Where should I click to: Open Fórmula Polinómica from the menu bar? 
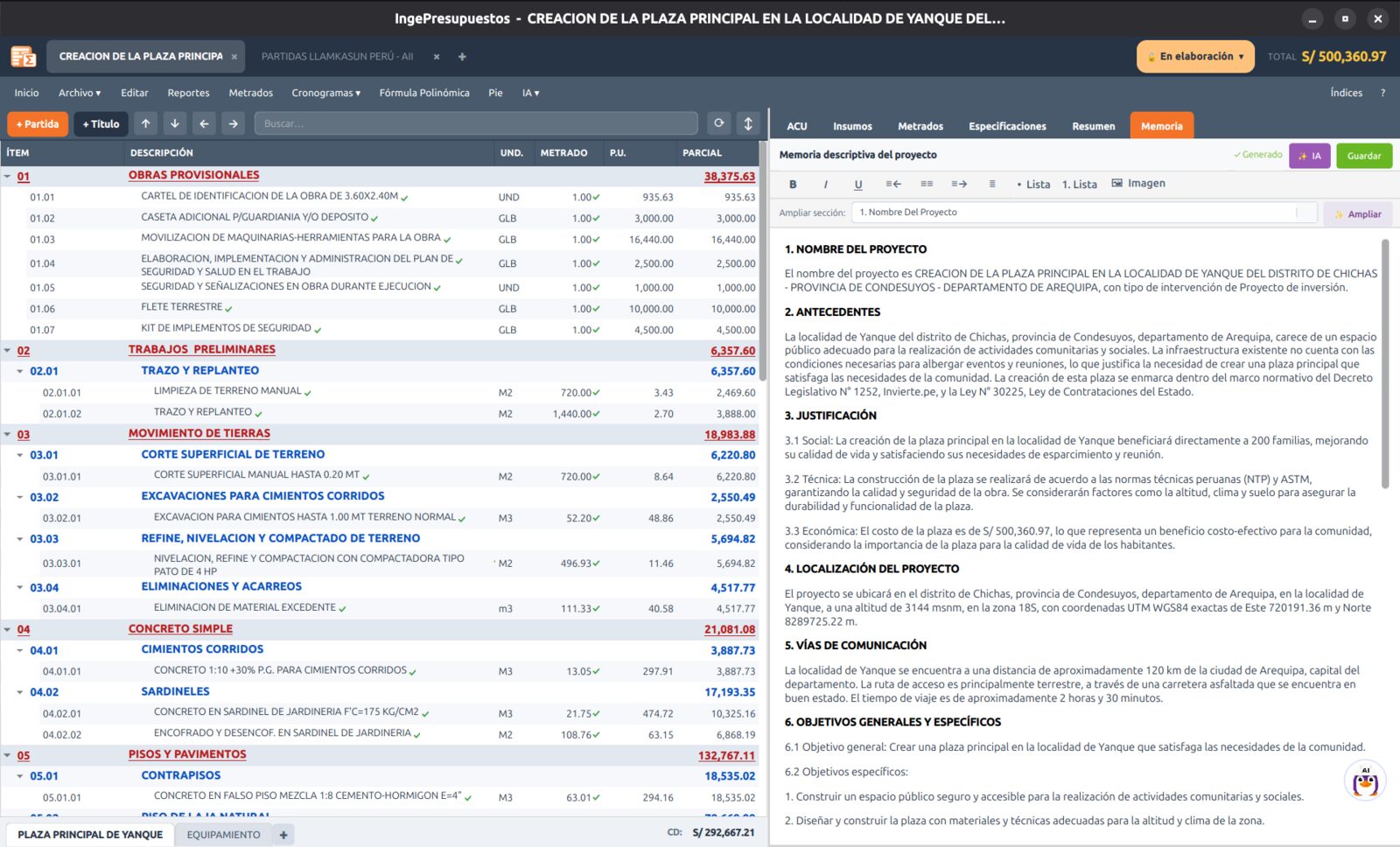tap(424, 93)
